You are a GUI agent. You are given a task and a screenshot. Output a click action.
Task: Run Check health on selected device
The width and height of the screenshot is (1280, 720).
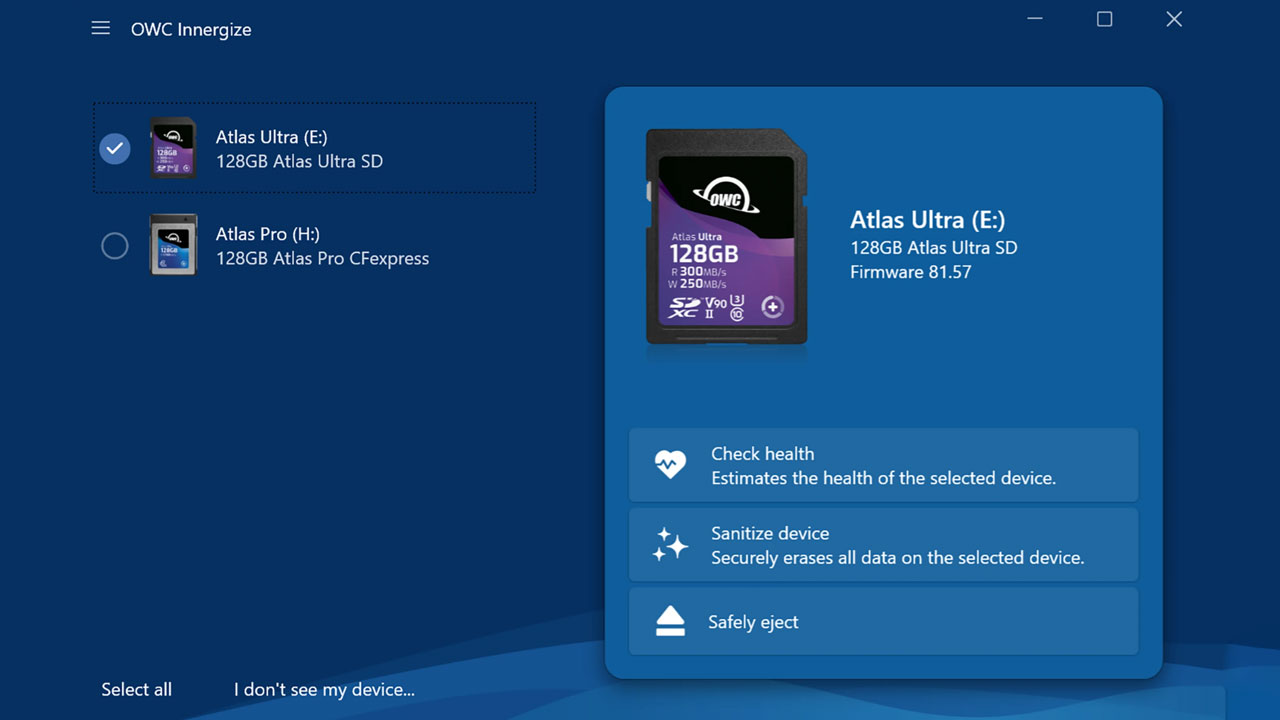click(883, 465)
